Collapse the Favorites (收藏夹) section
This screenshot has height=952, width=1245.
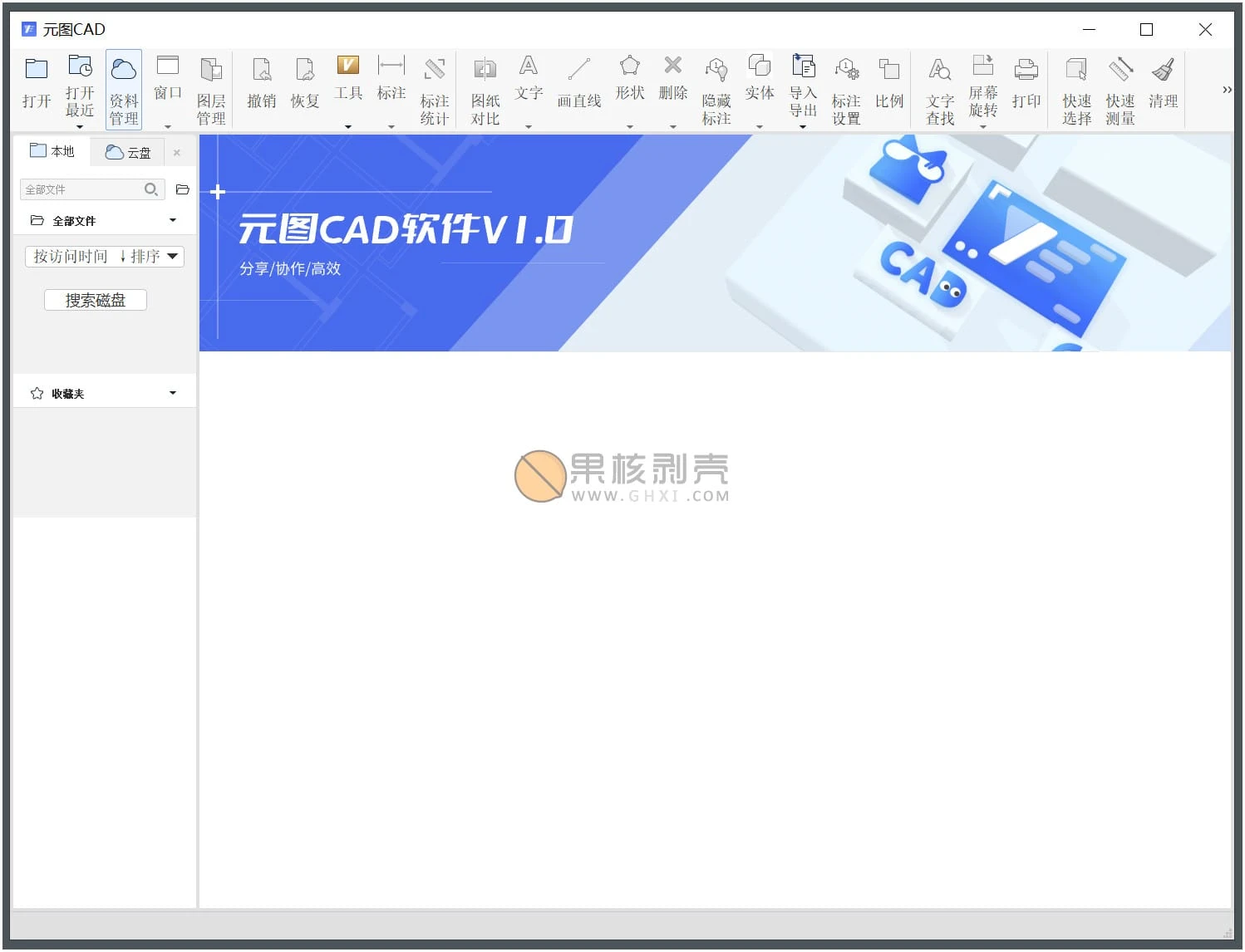tap(172, 394)
